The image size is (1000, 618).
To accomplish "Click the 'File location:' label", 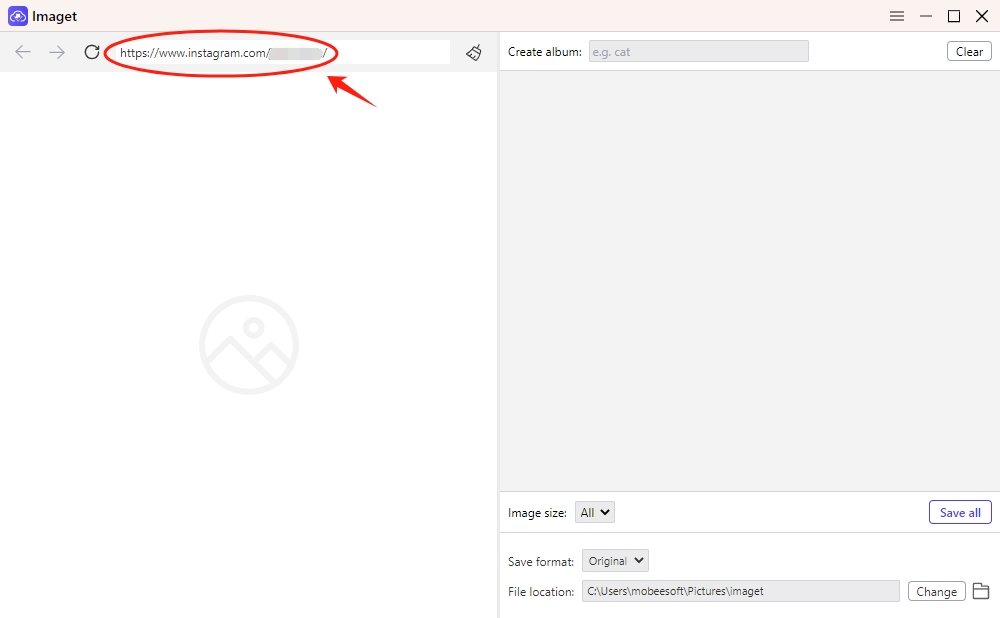I will (541, 592).
